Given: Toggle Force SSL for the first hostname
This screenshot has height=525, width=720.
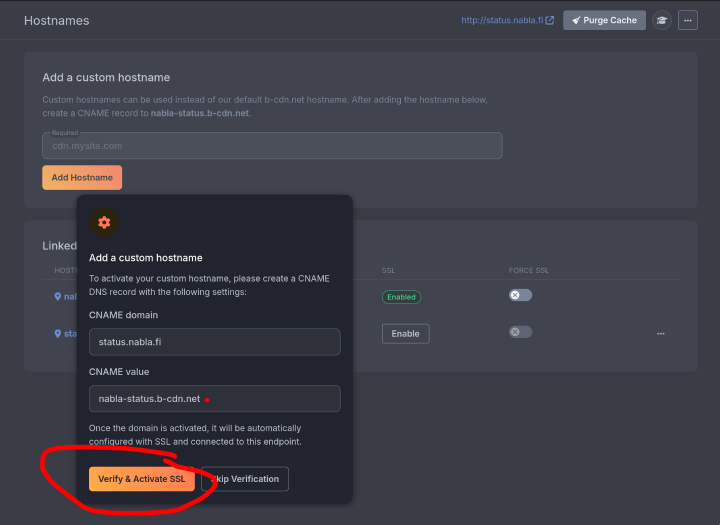Looking at the screenshot, I should pos(520,295).
